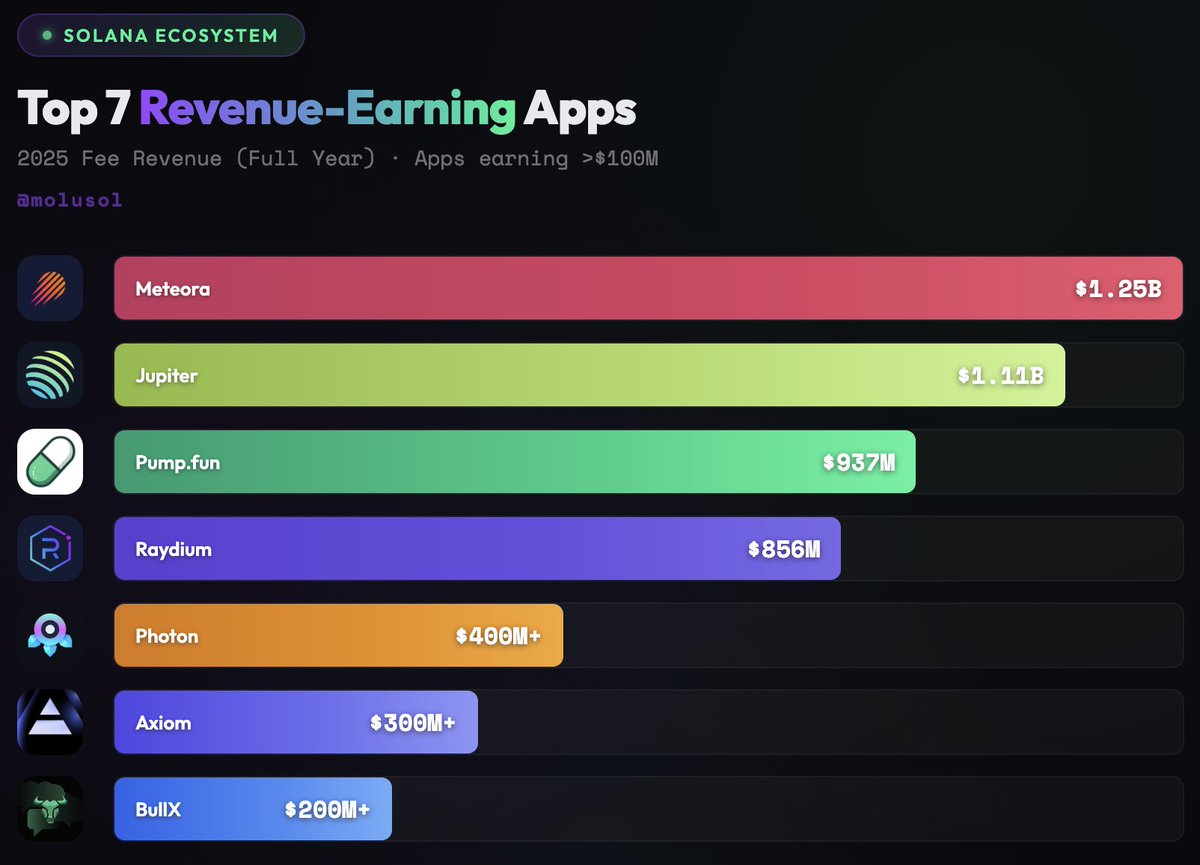1200x865 pixels.
Task: Click the 2025 Fee Revenue subtitle
Action: [x=338, y=159]
